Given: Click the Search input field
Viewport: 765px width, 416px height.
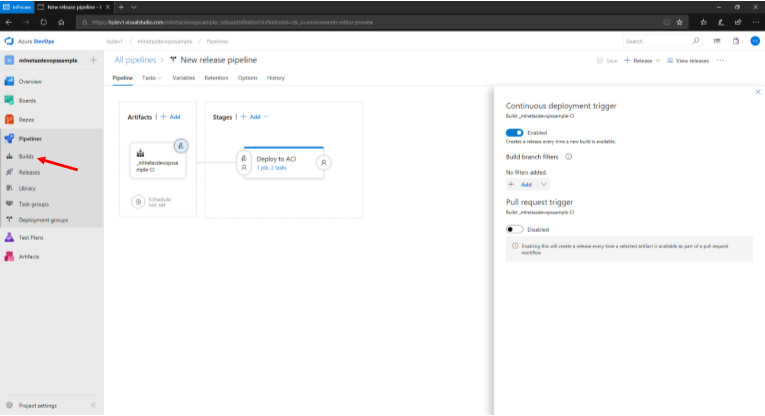Looking at the screenshot, I should (x=655, y=41).
